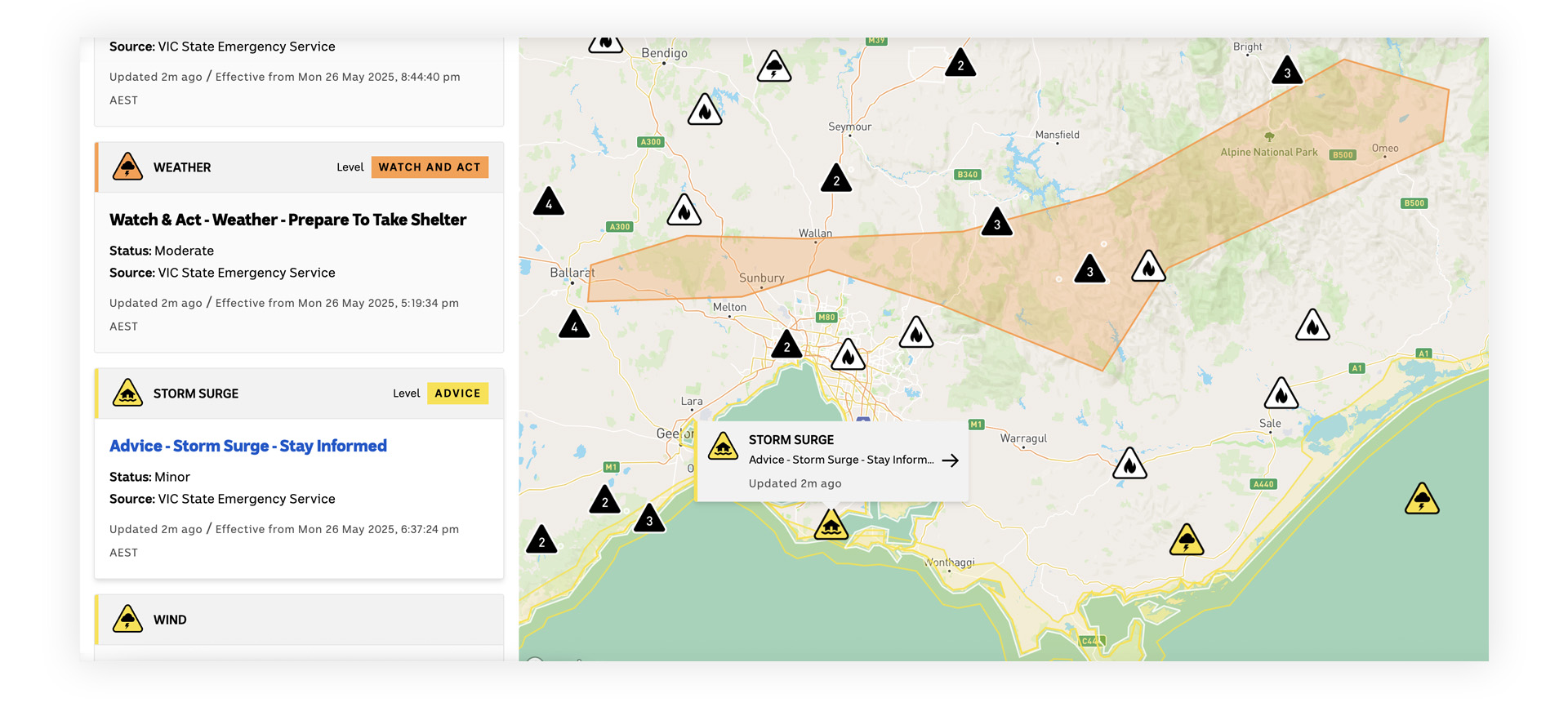
Task: Open the Advice - Storm Surge - Stay Informed link
Action: pos(247,446)
